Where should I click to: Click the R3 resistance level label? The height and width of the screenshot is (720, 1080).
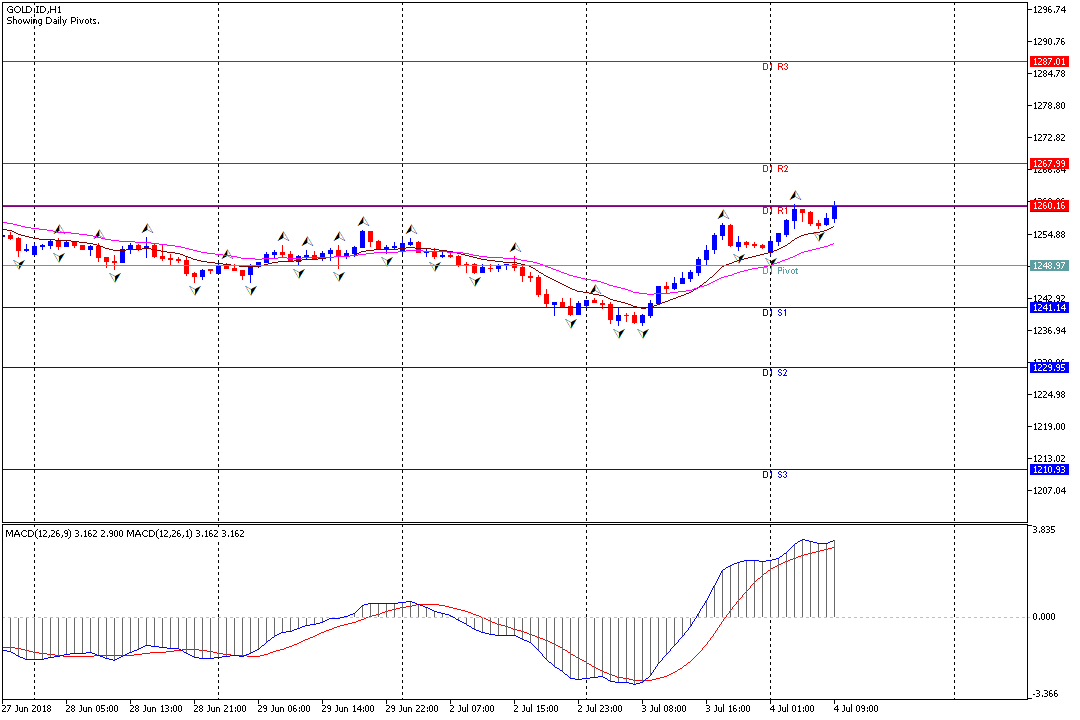(782, 67)
